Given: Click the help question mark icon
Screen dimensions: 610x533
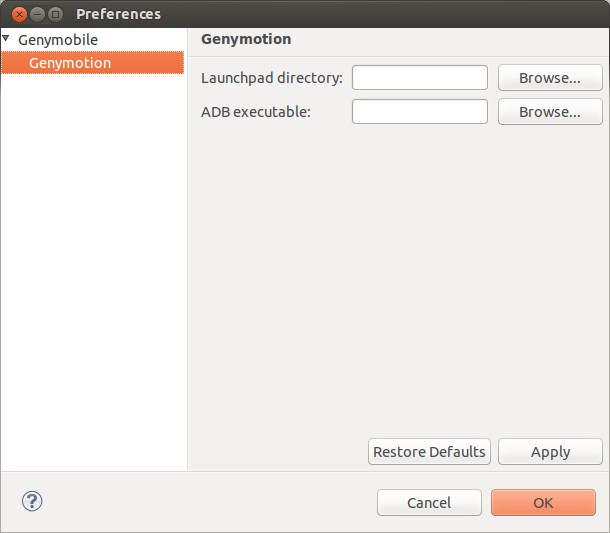Looking at the screenshot, I should (x=32, y=501).
